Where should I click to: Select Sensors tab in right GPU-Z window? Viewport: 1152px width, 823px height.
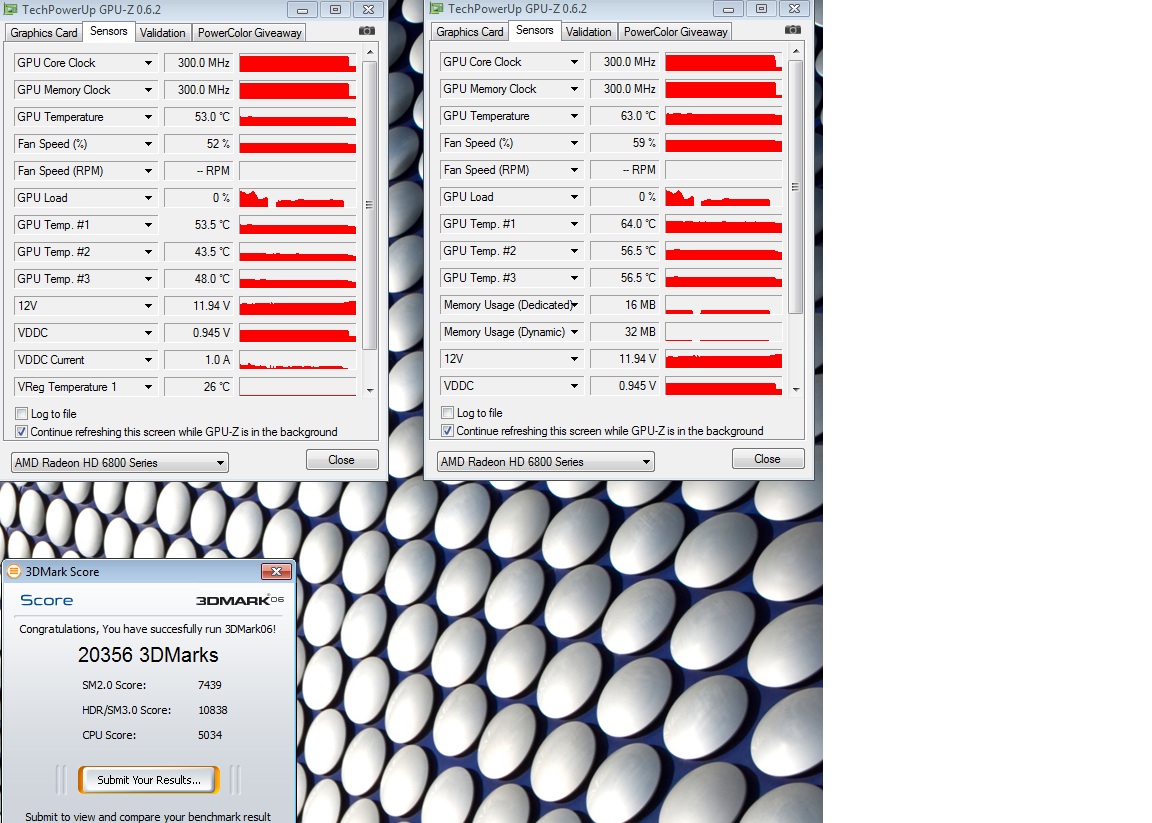535,31
